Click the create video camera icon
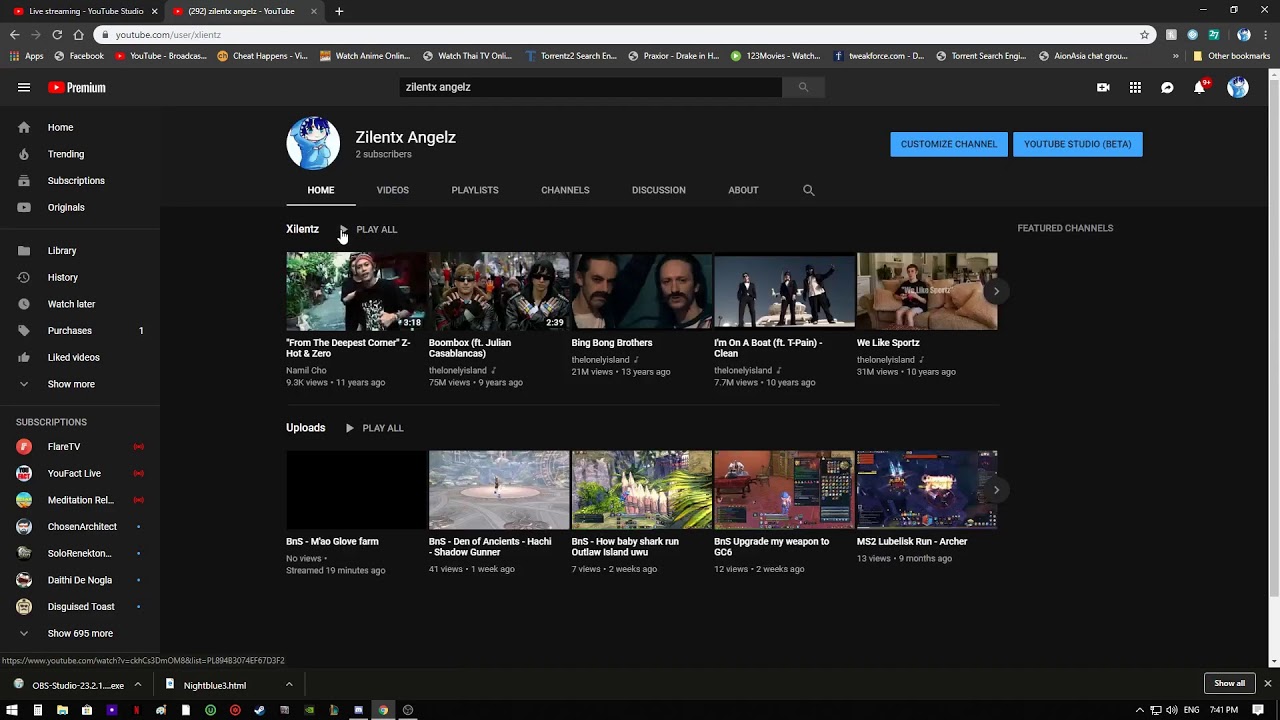 [x=1103, y=88]
